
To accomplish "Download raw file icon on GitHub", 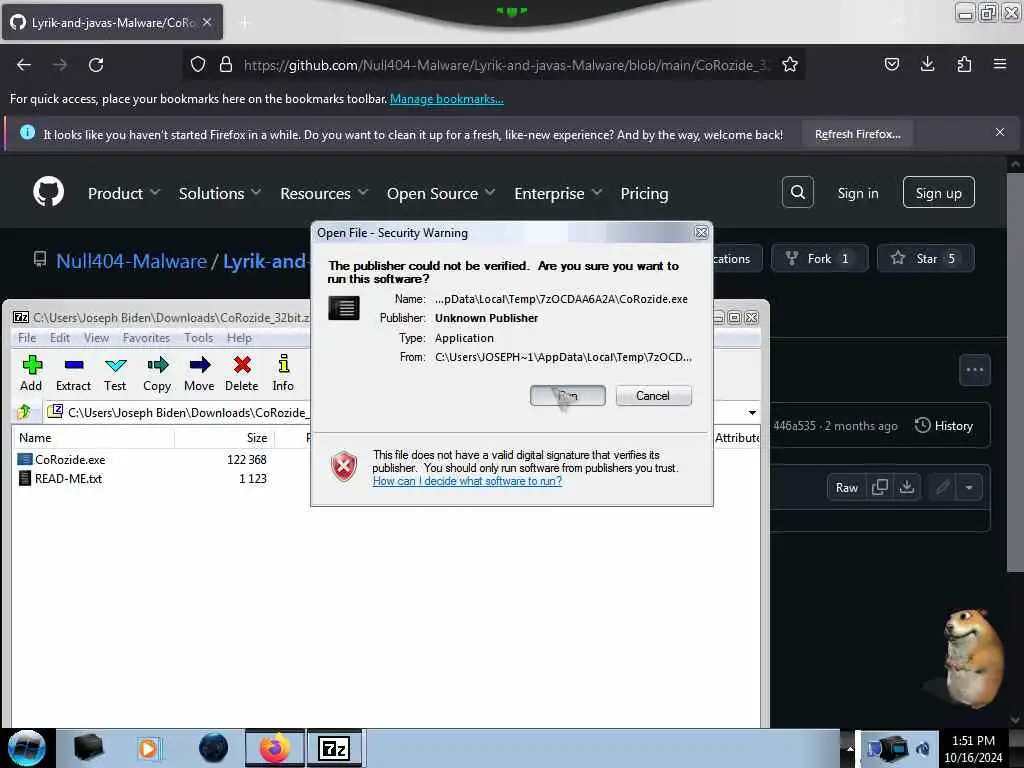I will tap(906, 487).
